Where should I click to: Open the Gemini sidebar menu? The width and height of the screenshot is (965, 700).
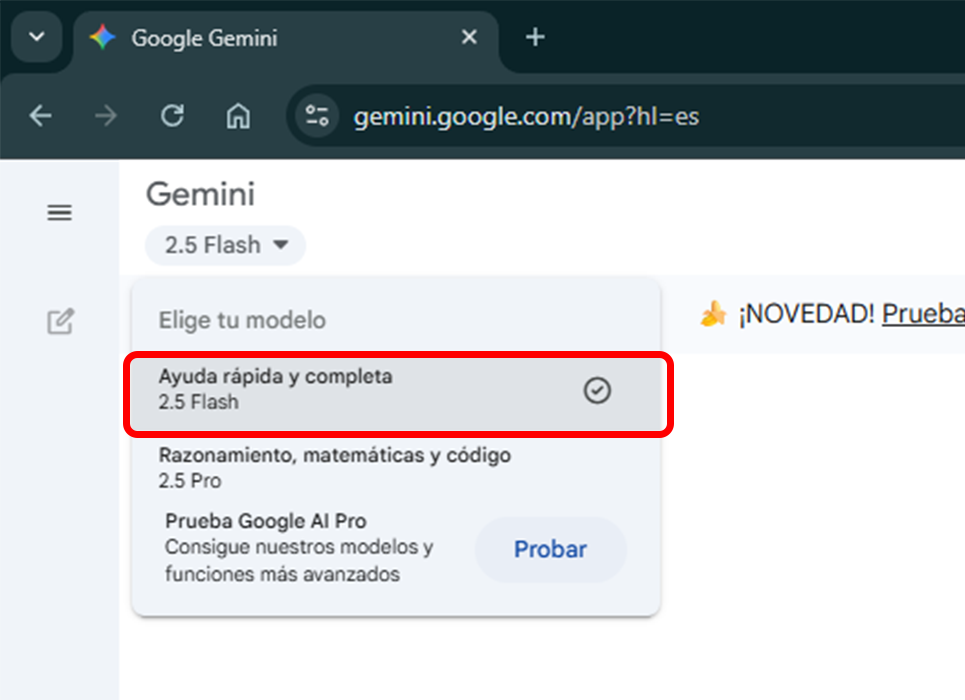coord(59,212)
